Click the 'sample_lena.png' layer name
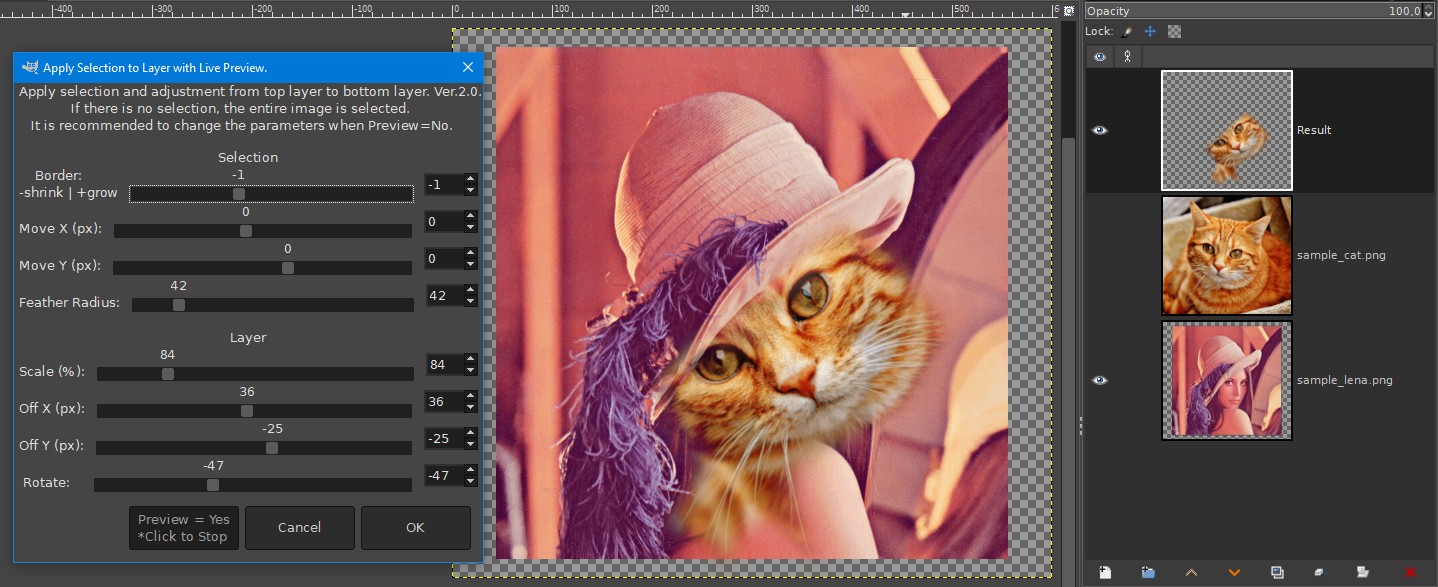Image resolution: width=1438 pixels, height=587 pixels. [1345, 380]
